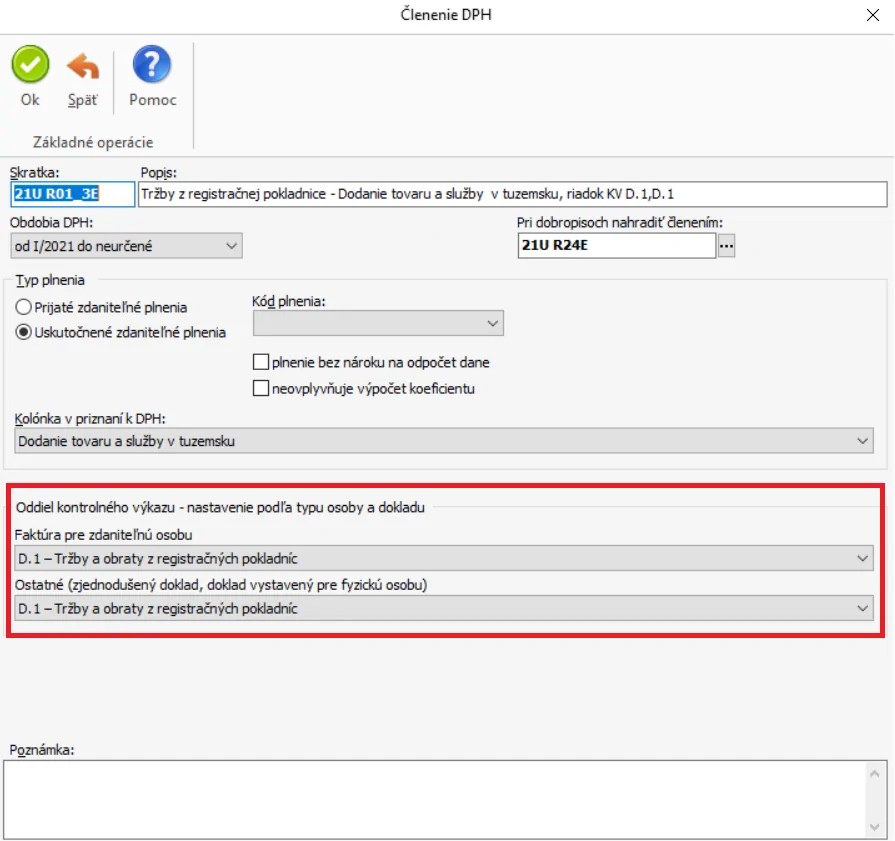The height and width of the screenshot is (841, 895).
Task: Click the ellipsis button next to 21U R24E
Action: 726,246
